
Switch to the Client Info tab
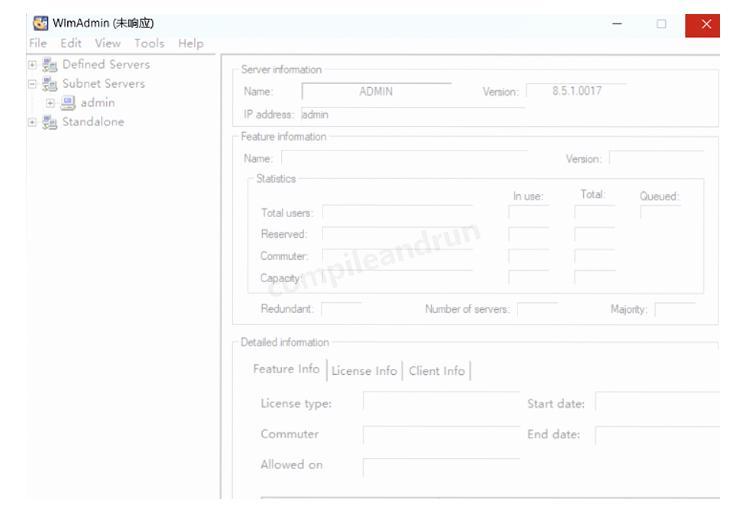point(437,371)
